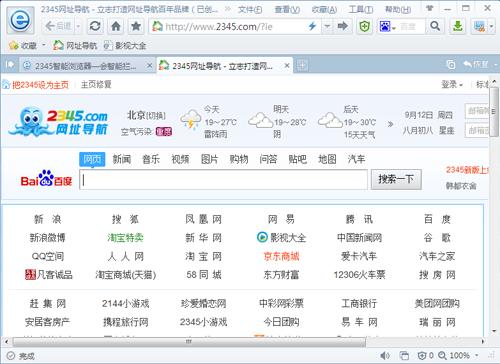Click the toolbar search magnifier icon
The height and width of the screenshot is (364, 500).
[435, 26]
